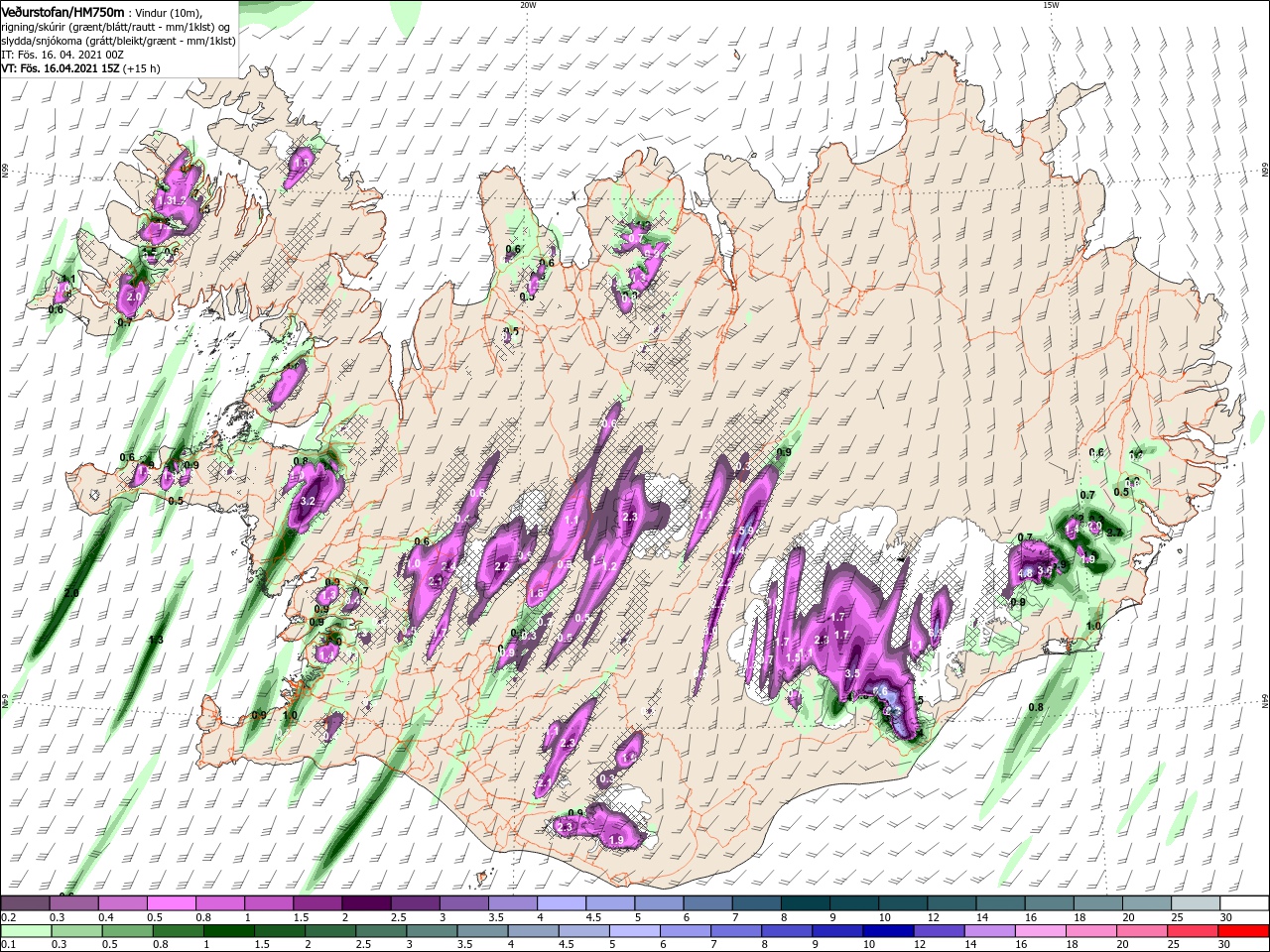The width and height of the screenshot is (1270, 952).
Task: Pick the lower-row legend swatch starting at 2.5
Action: pyautogui.click(x=380, y=931)
